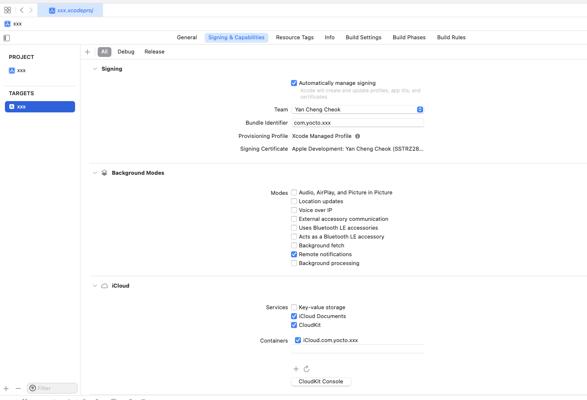The width and height of the screenshot is (587, 400).
Task: Open the CloudKit Console
Action: (321, 381)
